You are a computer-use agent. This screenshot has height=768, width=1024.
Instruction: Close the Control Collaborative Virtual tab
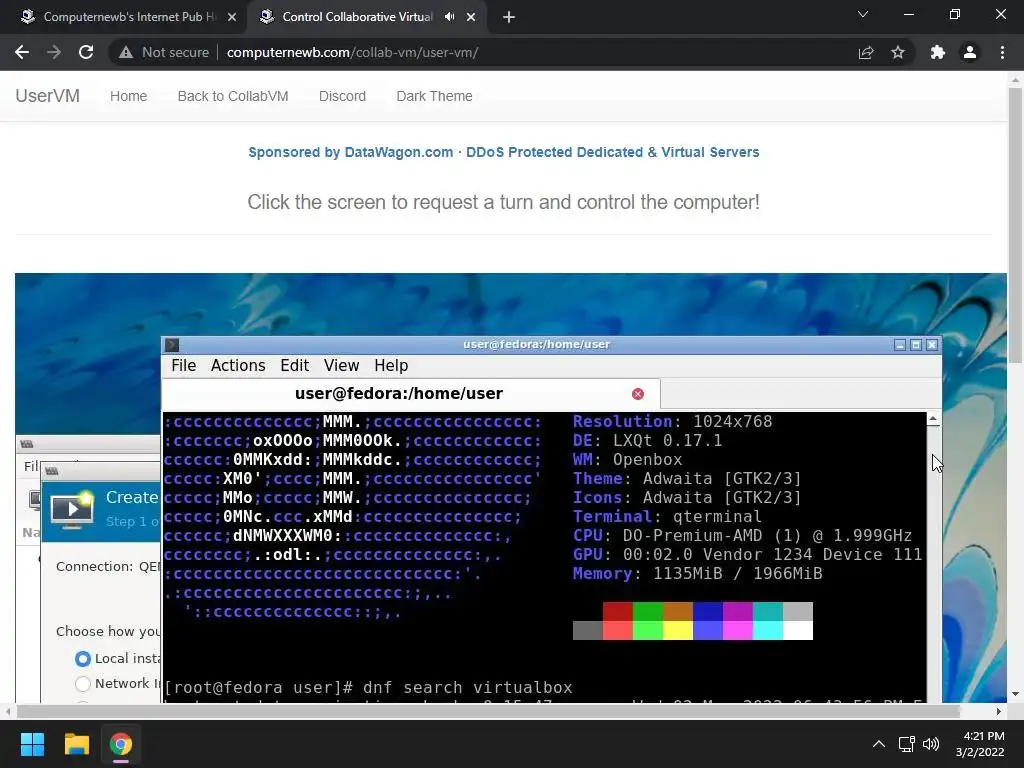click(471, 17)
